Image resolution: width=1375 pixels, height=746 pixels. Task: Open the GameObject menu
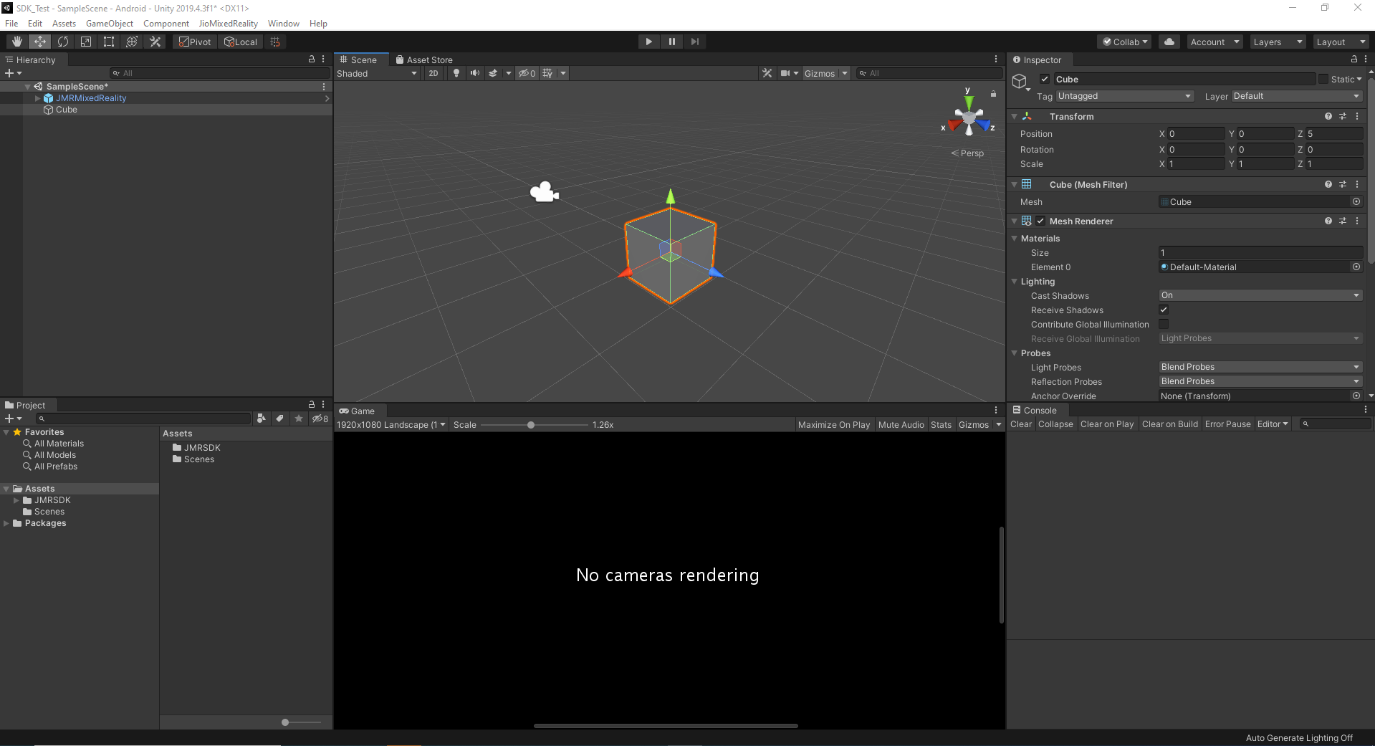pos(109,23)
